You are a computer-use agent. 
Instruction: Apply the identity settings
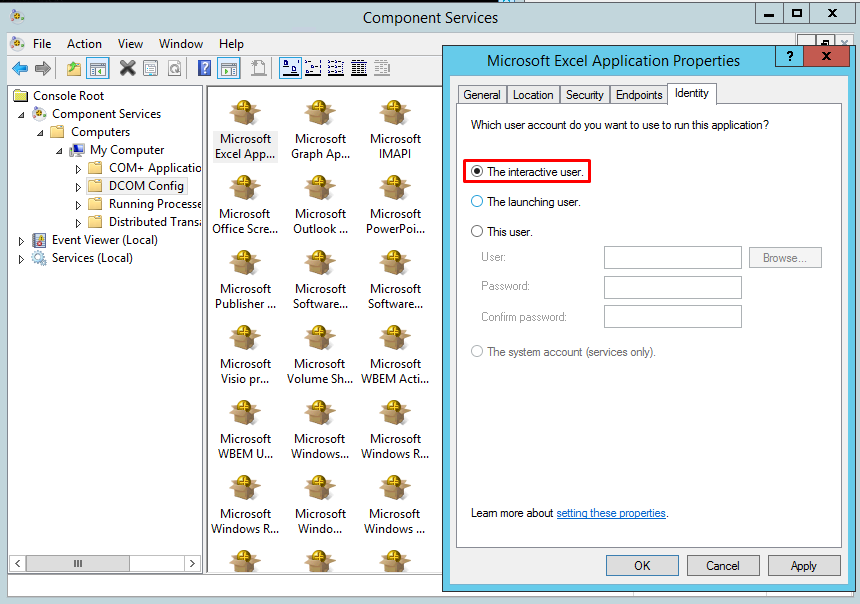tap(804, 566)
